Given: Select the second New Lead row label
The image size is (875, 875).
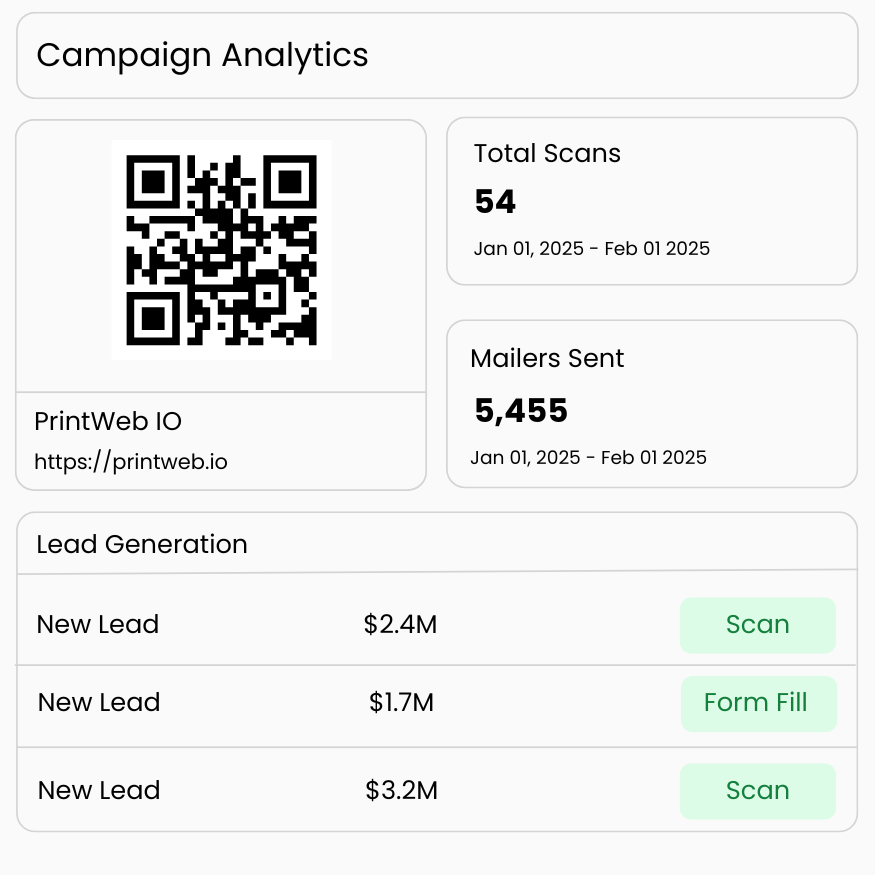Looking at the screenshot, I should pos(99,703).
